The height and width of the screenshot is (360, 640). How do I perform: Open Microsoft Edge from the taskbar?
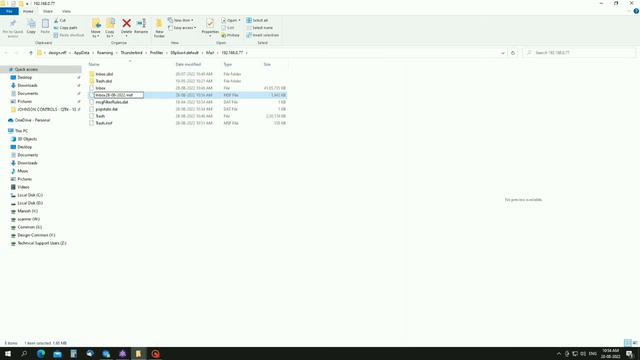[x=41, y=353]
